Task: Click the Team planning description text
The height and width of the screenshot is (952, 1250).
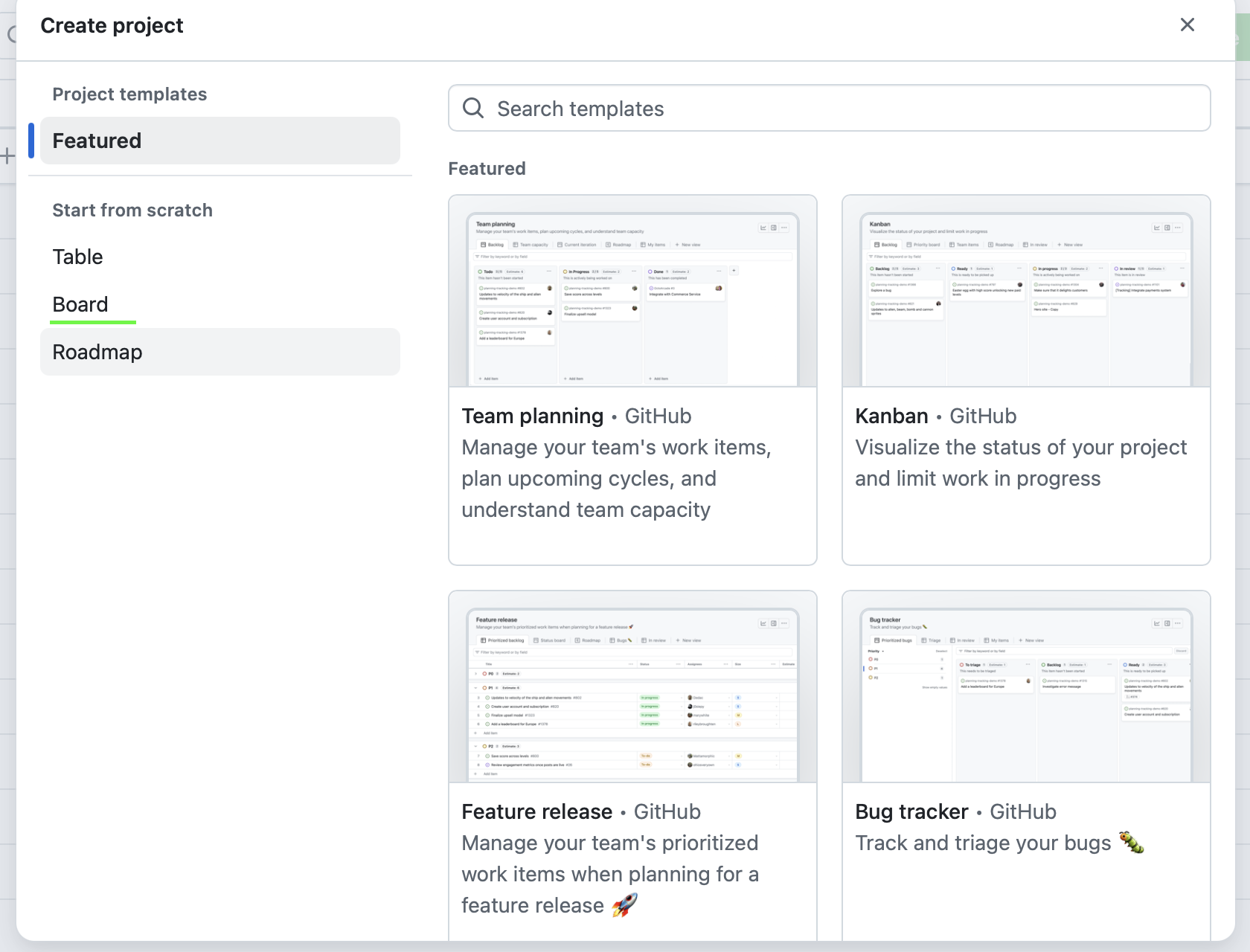Action: point(616,478)
